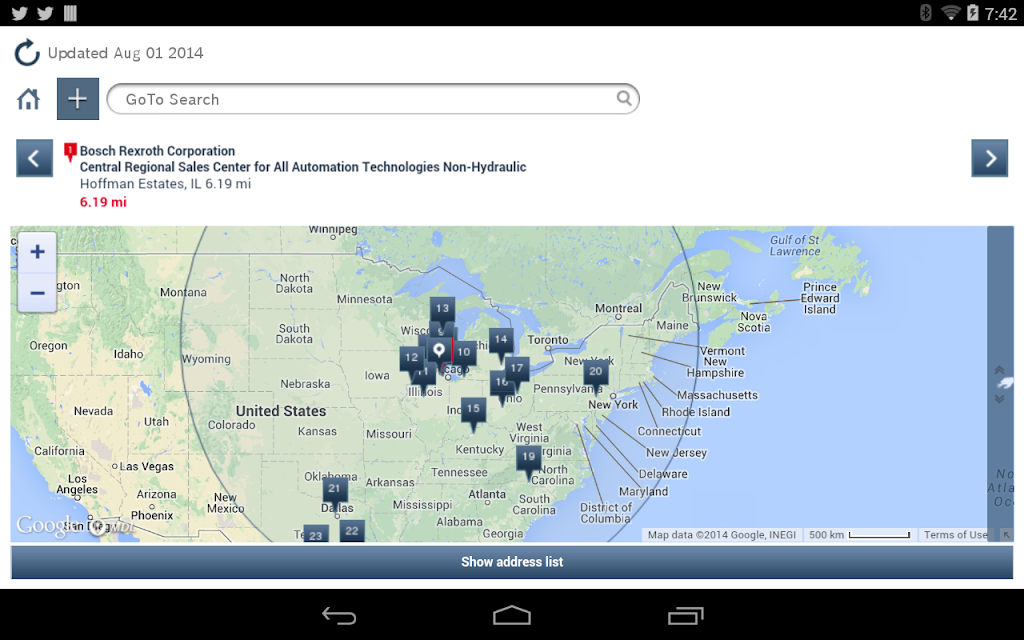Select map marker 16
Screen dimensions: 1024x640
tap(500, 385)
